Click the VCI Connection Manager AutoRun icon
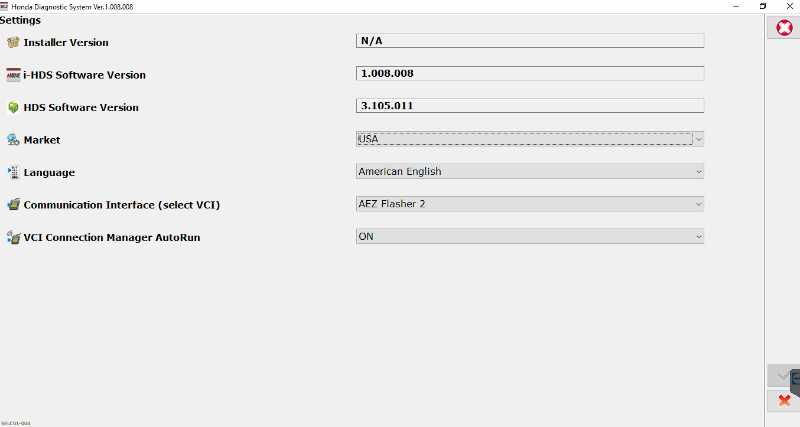Viewport: 800px width, 427px height. tap(13, 237)
